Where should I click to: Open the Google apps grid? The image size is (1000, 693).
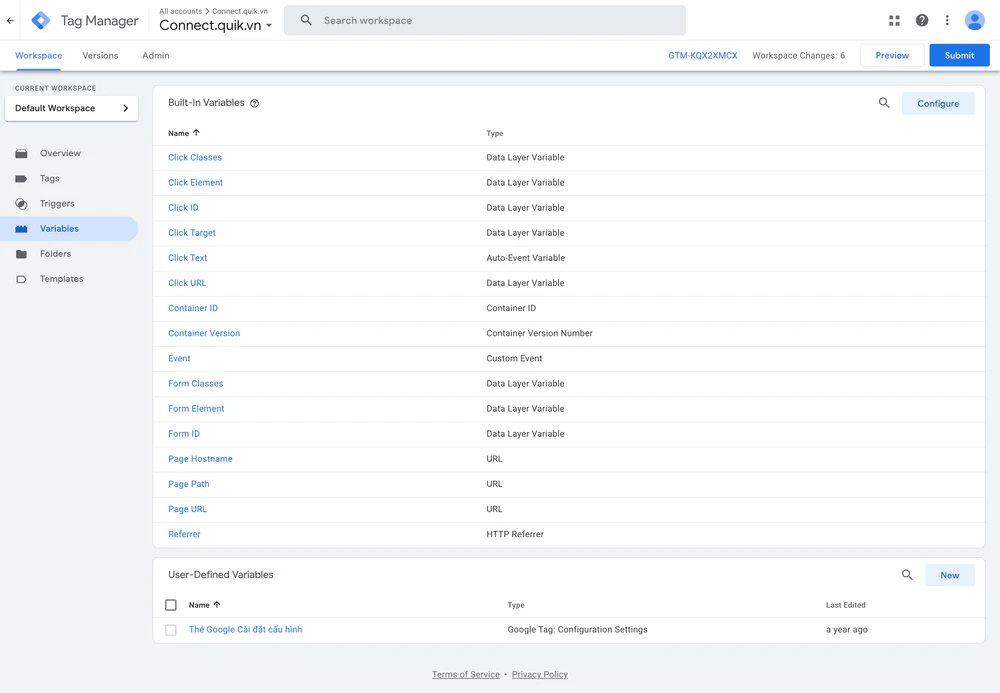coord(894,20)
